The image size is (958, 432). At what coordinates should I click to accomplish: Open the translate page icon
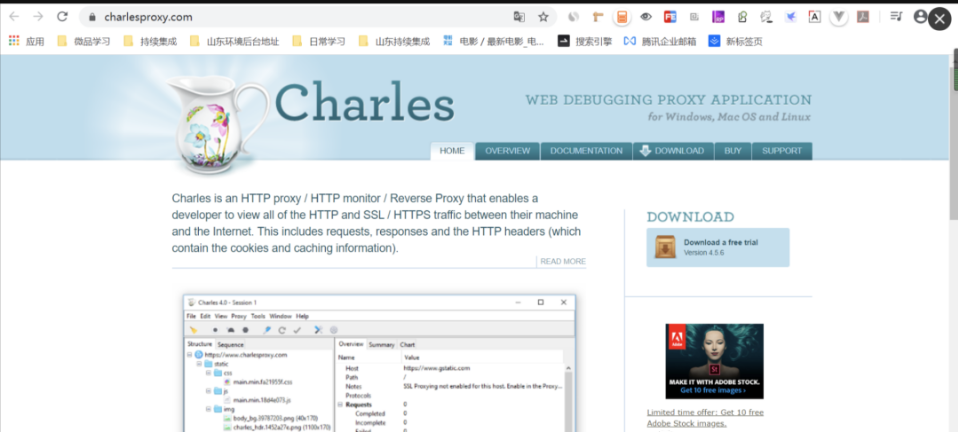[x=519, y=17]
